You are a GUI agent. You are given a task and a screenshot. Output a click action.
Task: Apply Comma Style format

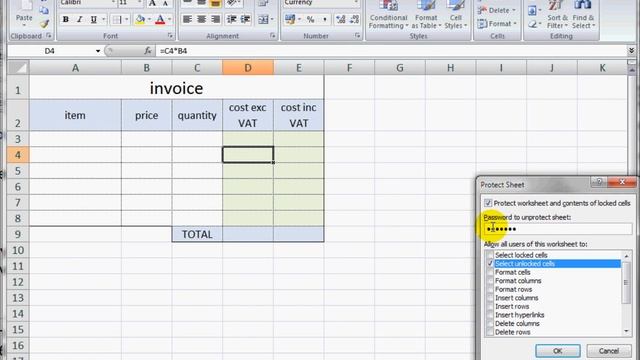(x=324, y=19)
